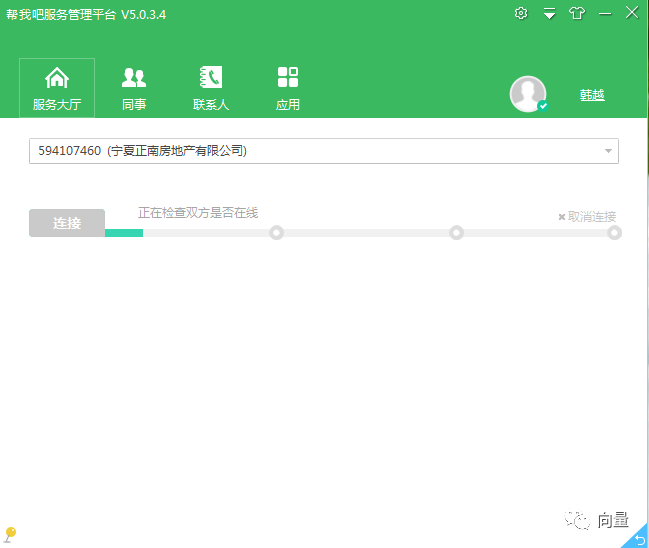This screenshot has width=649, height=548.
Task: Open the 韩越 username link
Action: 592,95
